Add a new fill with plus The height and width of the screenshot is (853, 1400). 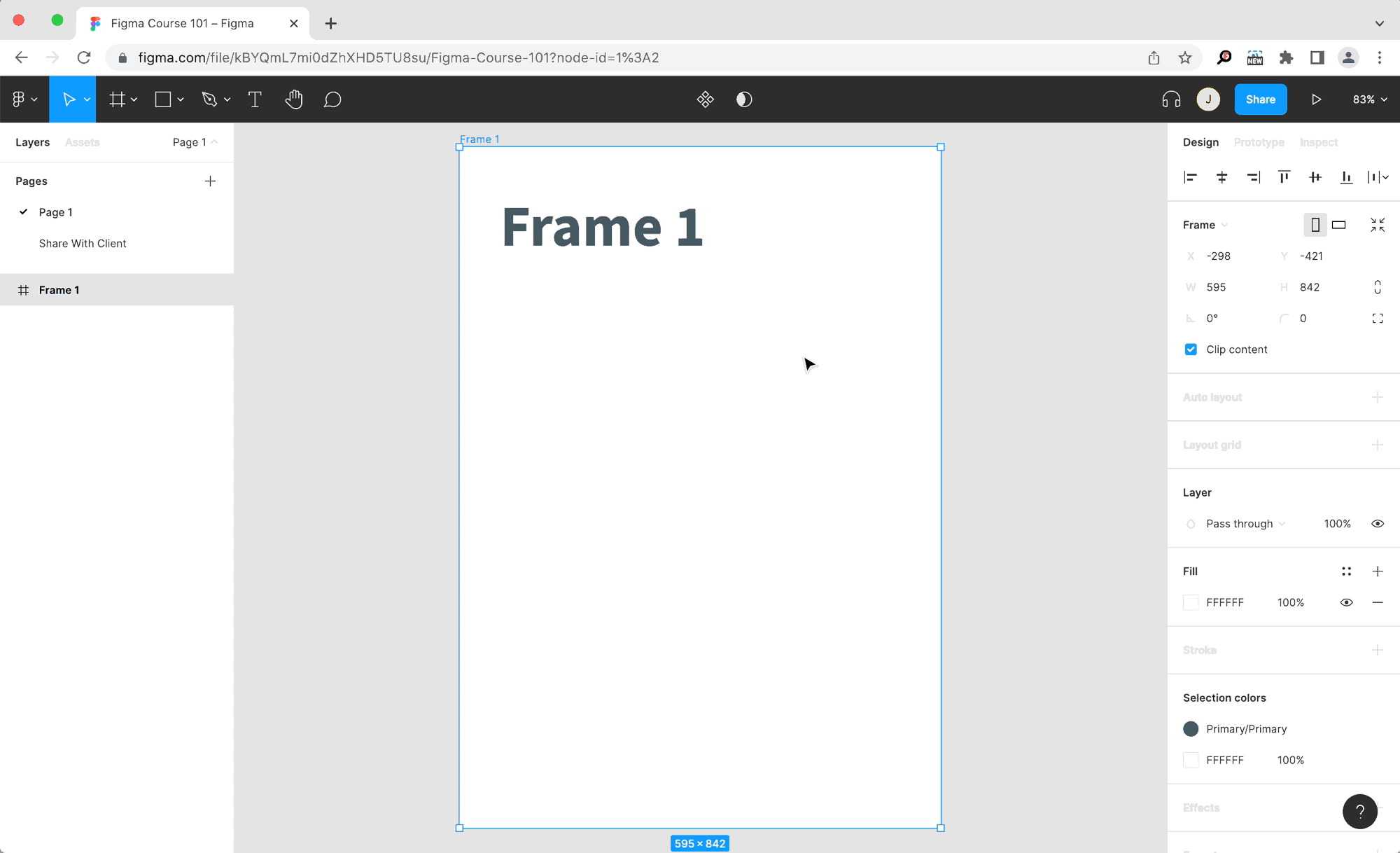(x=1378, y=571)
